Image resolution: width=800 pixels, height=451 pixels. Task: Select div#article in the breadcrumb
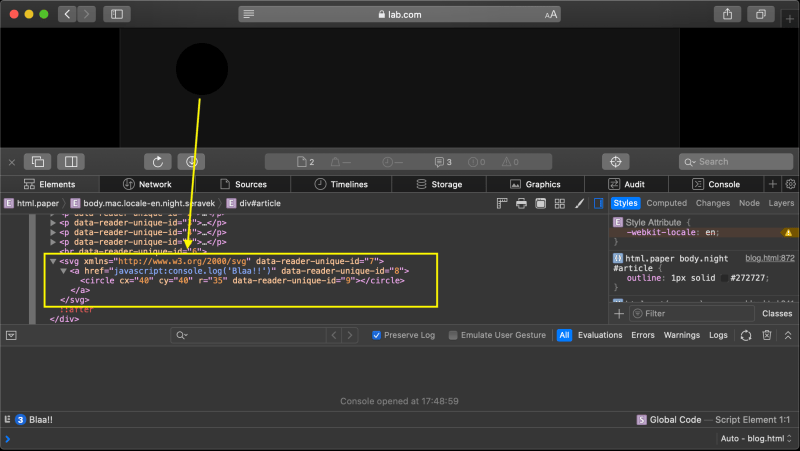pyautogui.click(x=254, y=203)
